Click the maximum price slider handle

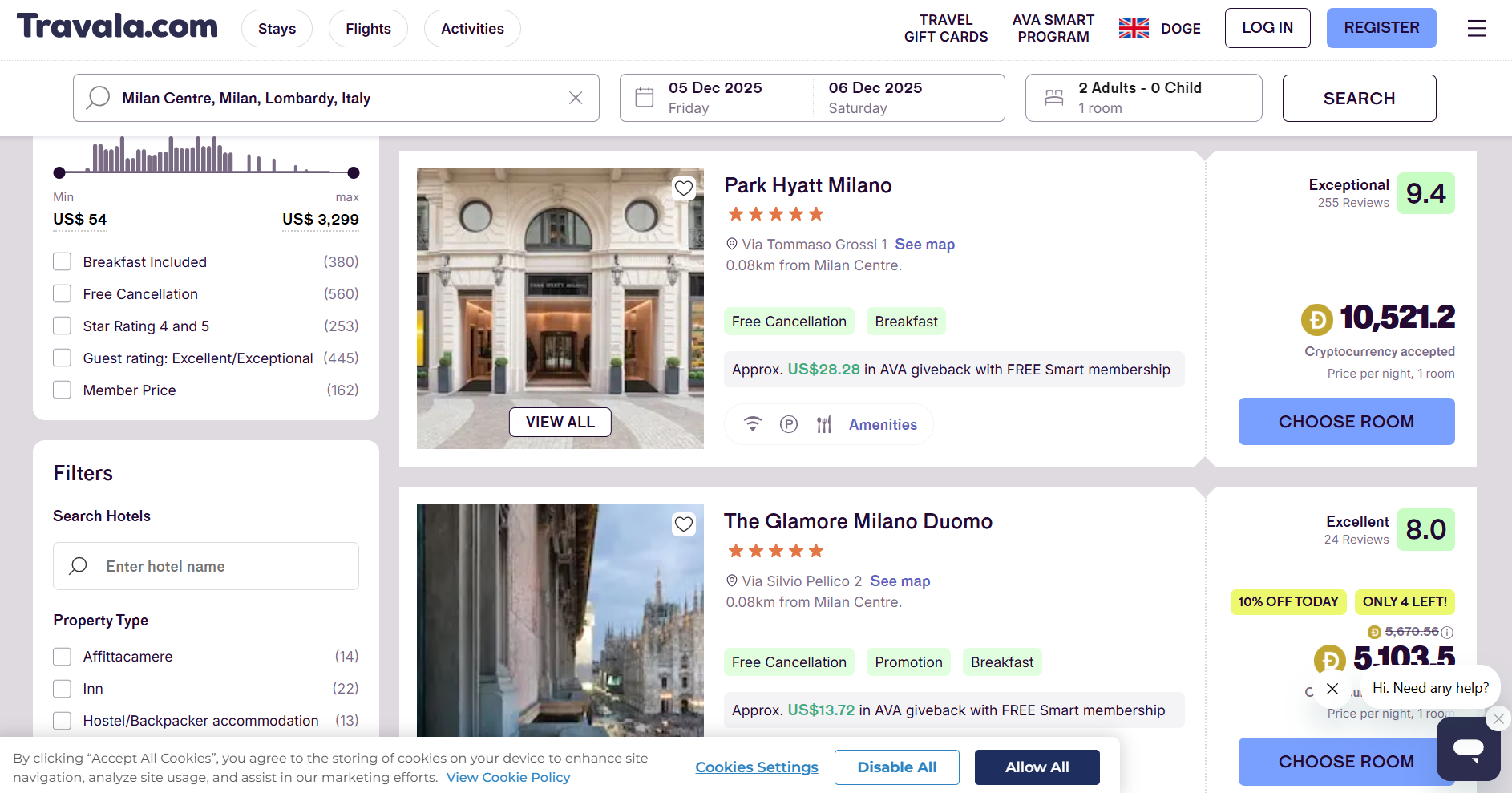(354, 172)
